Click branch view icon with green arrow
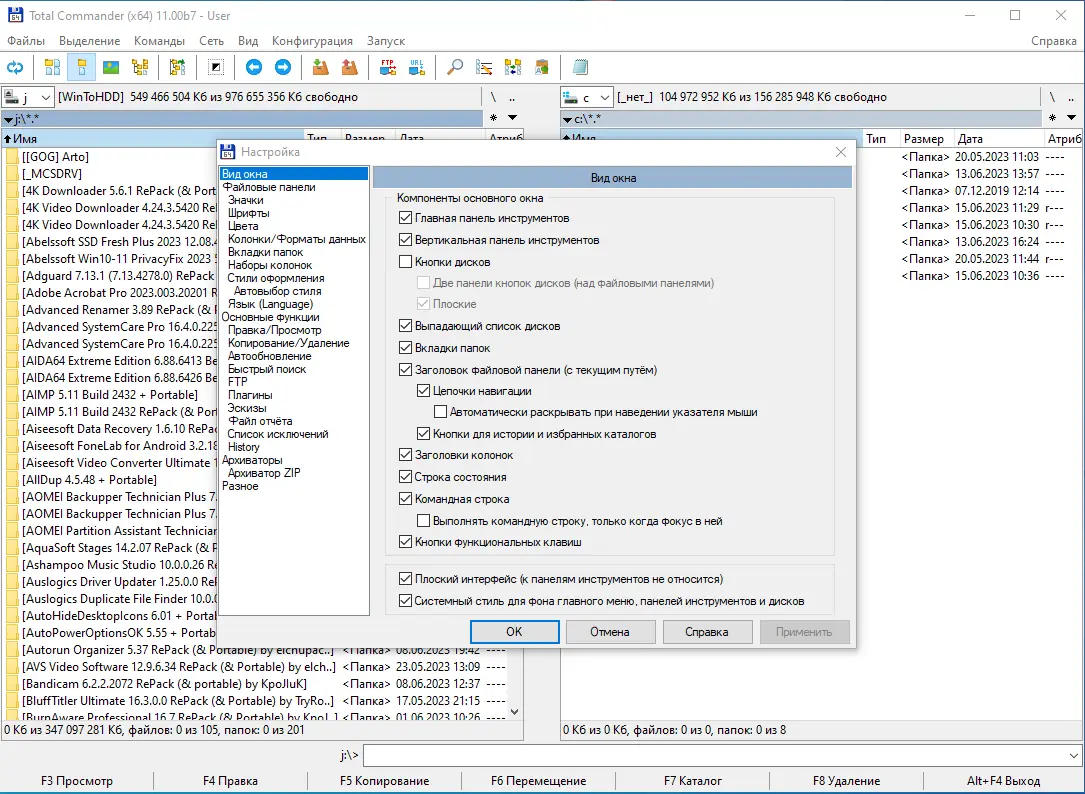This screenshot has height=794, width=1085. point(177,67)
